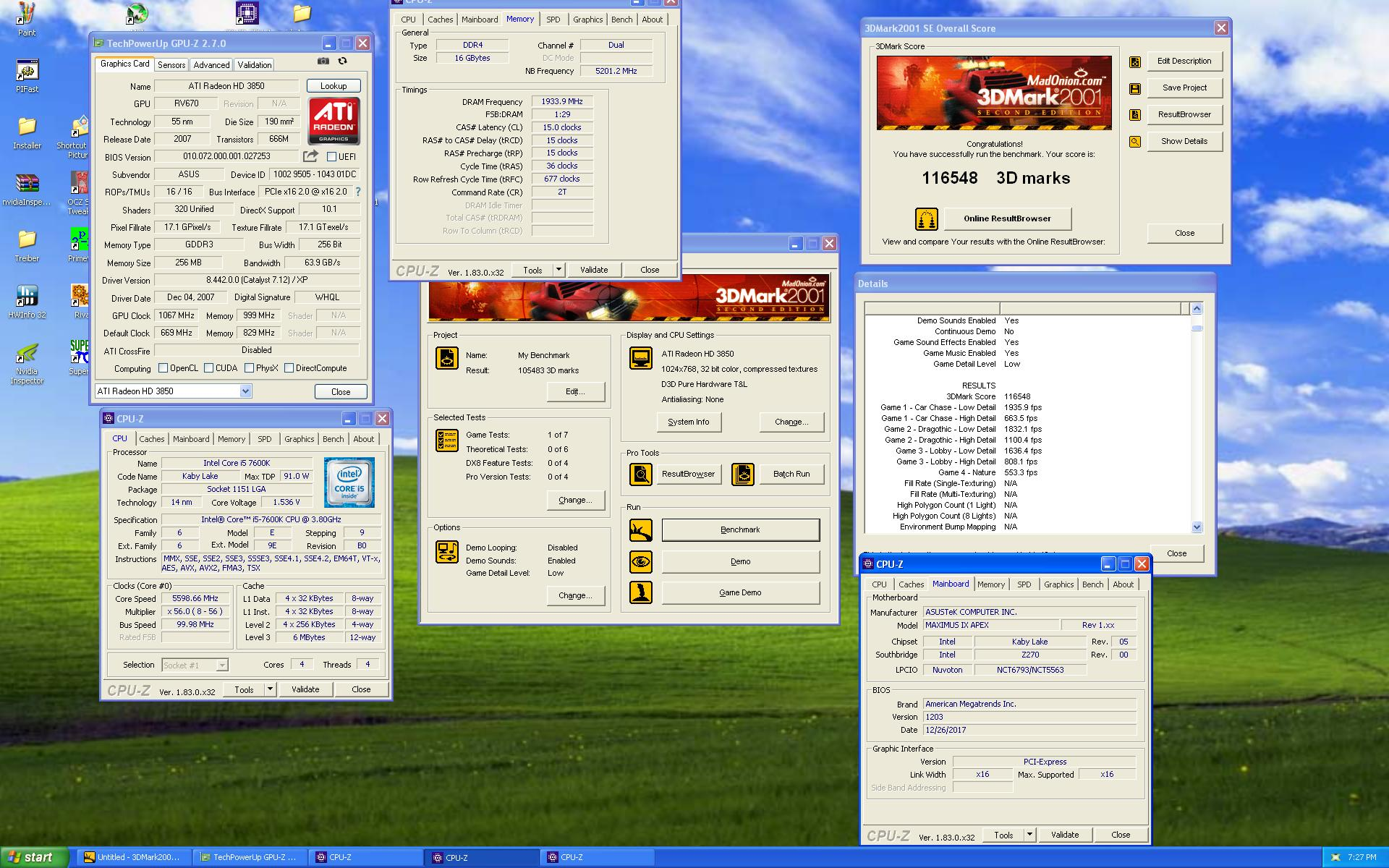Viewport: 1389px width, 868px height.
Task: Toggle the UEFI checkbox in GPU-Z
Action: coord(331,157)
